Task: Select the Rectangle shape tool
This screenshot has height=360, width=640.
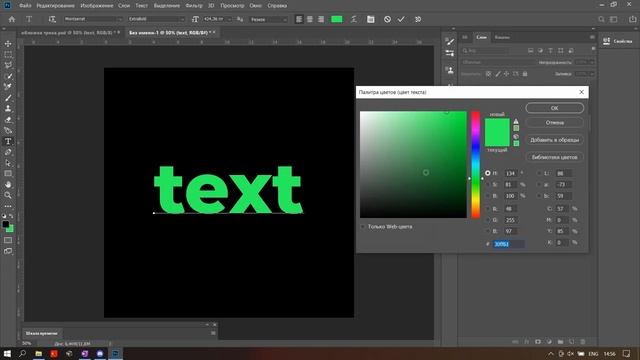Action: [x=8, y=173]
